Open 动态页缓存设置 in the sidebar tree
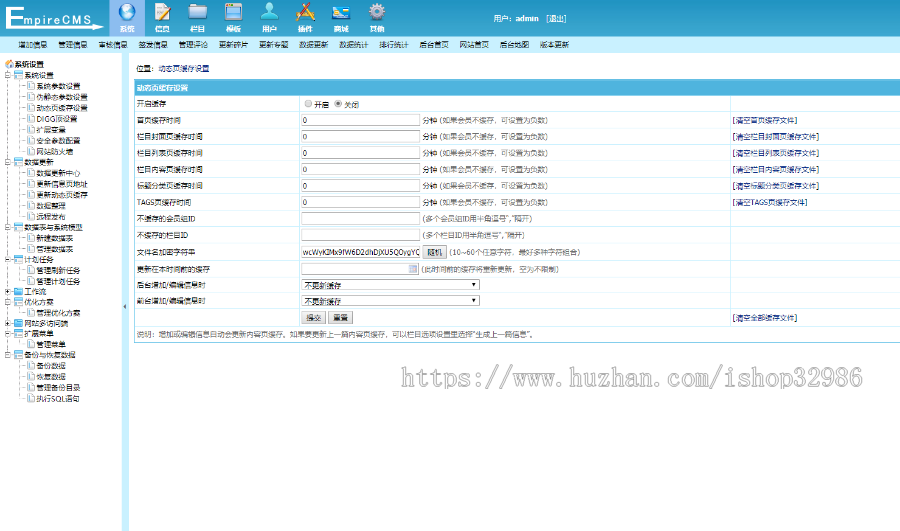Screen dimensions: 900x531 tap(62, 108)
